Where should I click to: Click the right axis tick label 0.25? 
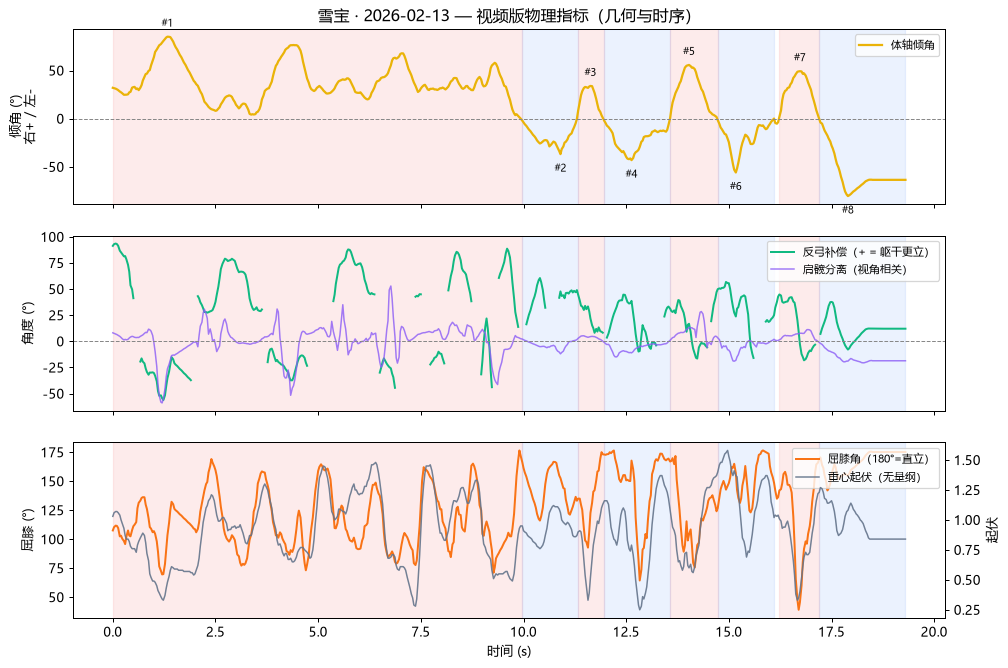click(x=968, y=610)
